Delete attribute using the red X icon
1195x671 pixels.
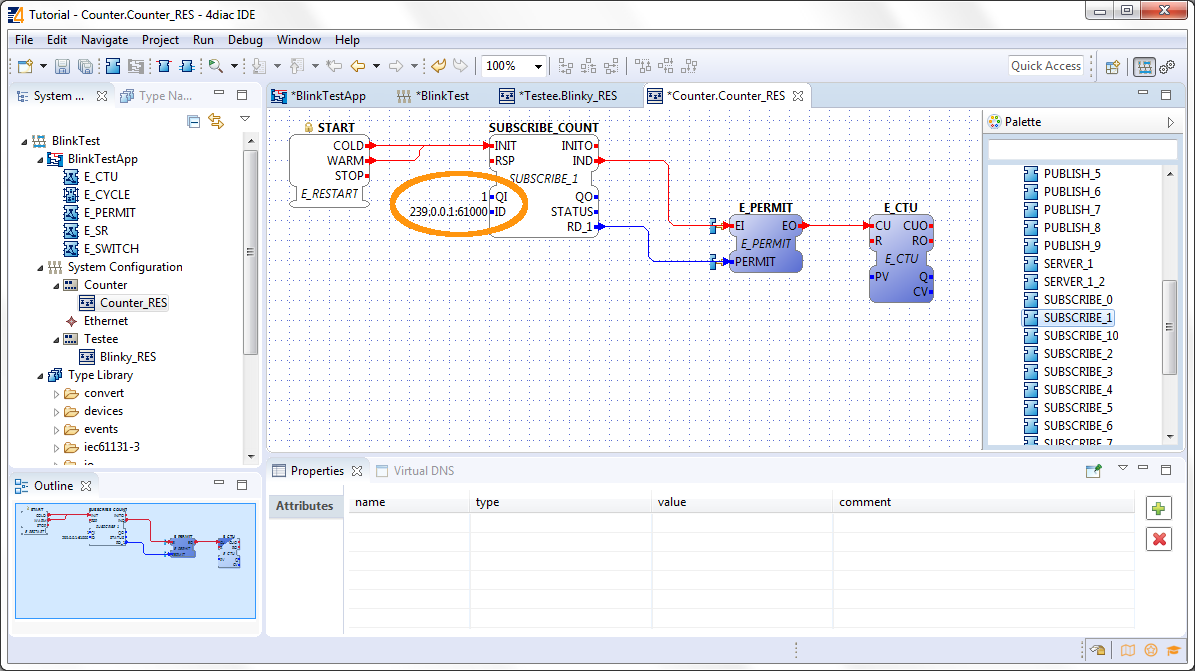[1159, 539]
